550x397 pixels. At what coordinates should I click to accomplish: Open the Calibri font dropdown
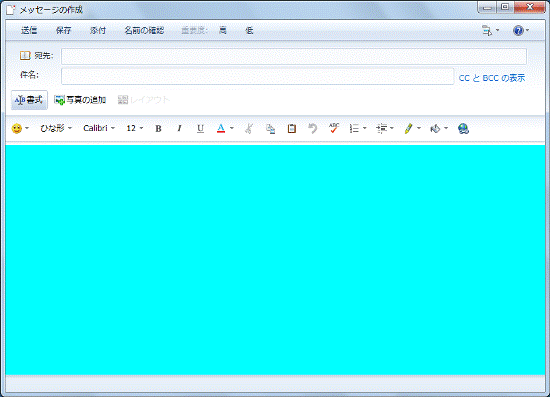[x=99, y=128]
